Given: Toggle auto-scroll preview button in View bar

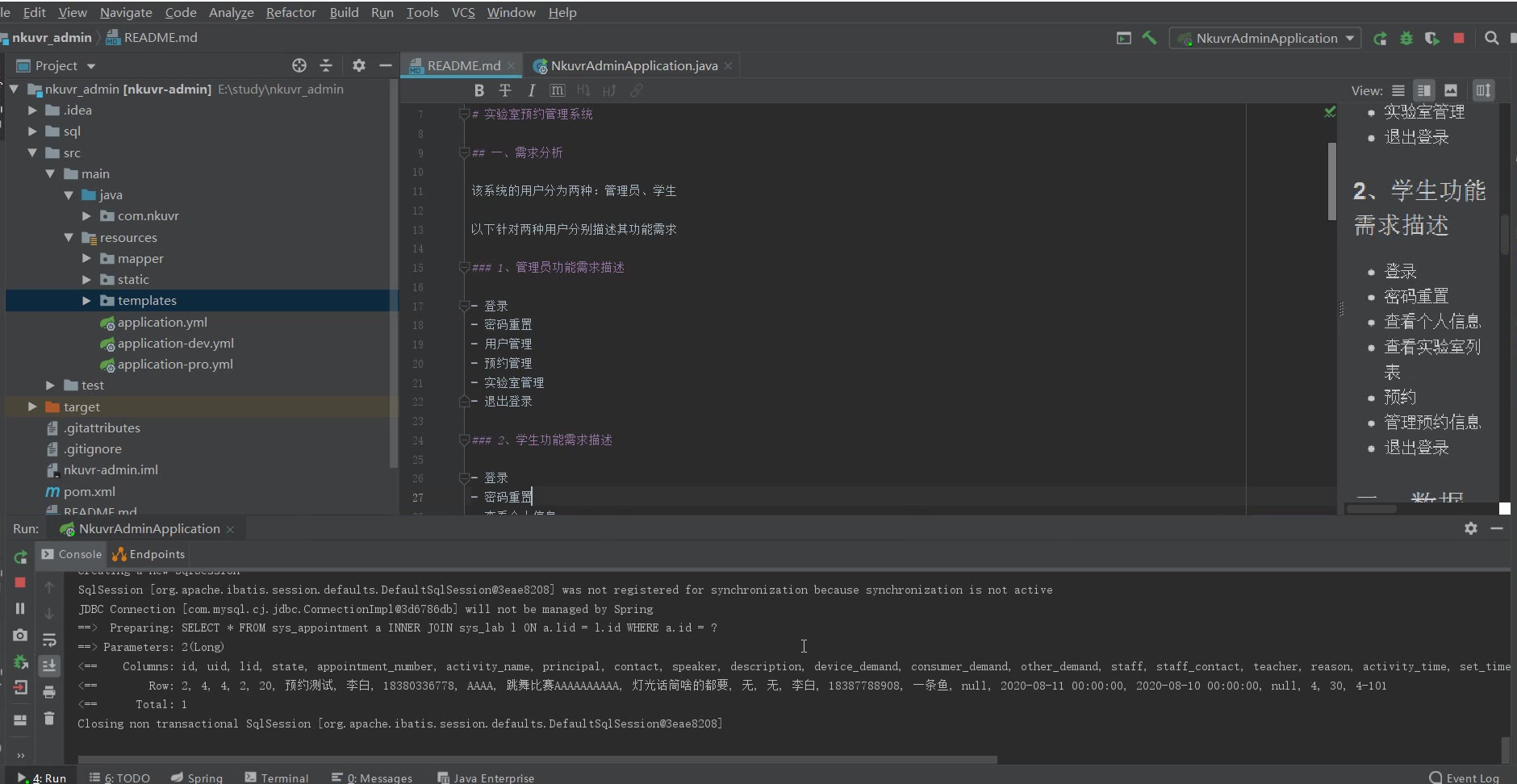Looking at the screenshot, I should (x=1483, y=90).
